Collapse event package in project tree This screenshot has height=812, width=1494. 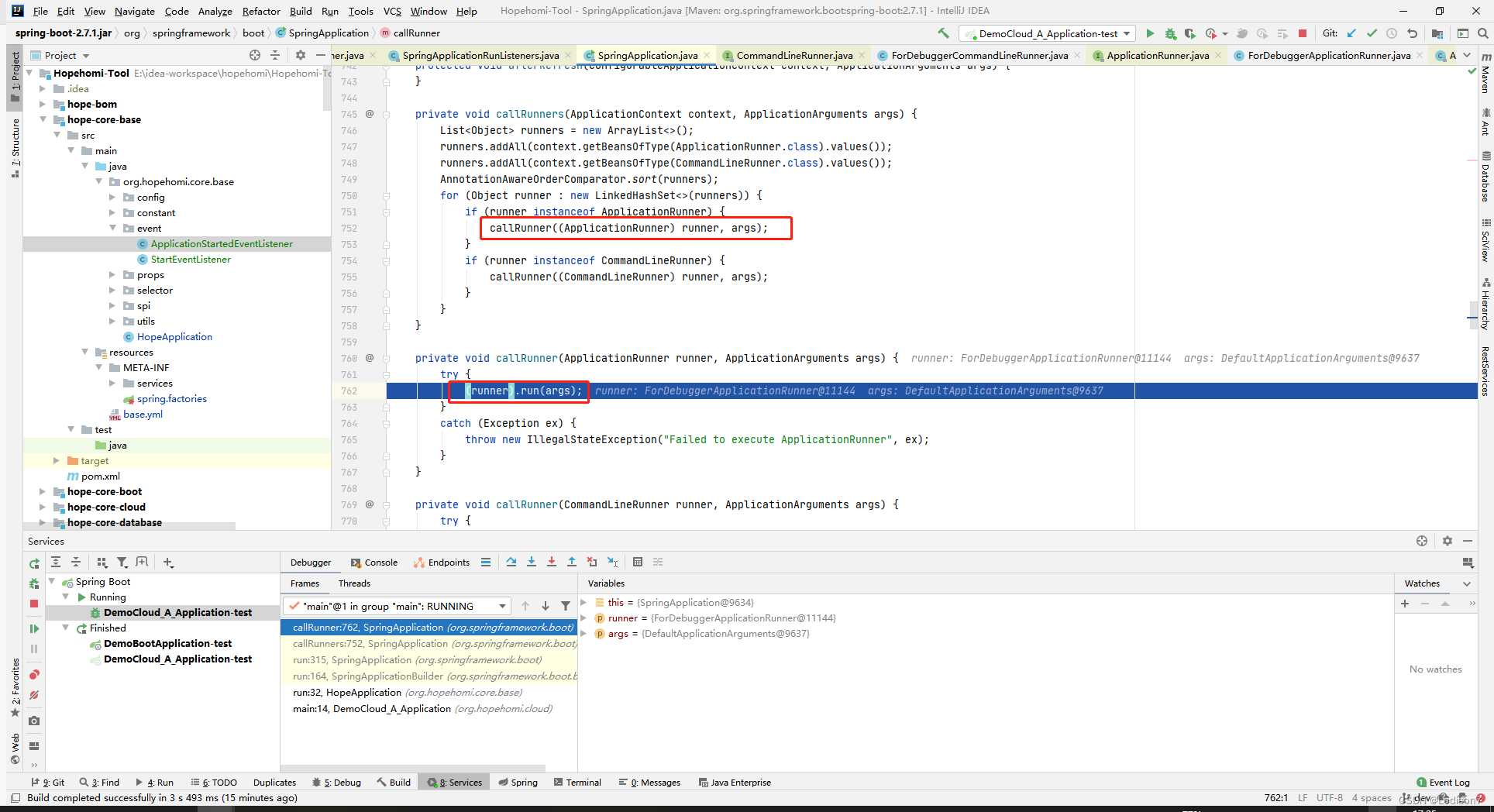(112, 228)
